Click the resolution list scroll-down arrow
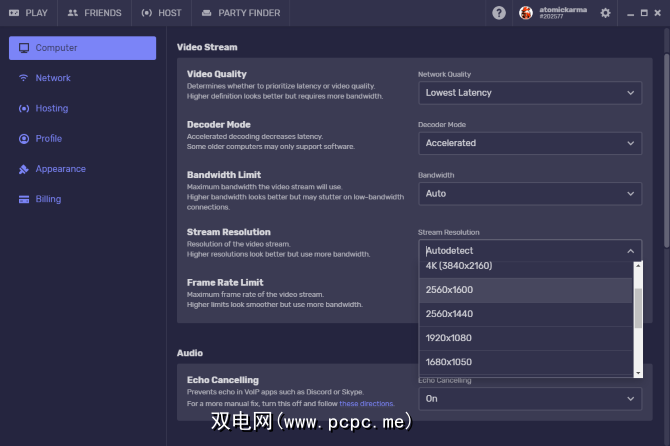 pos(638,373)
